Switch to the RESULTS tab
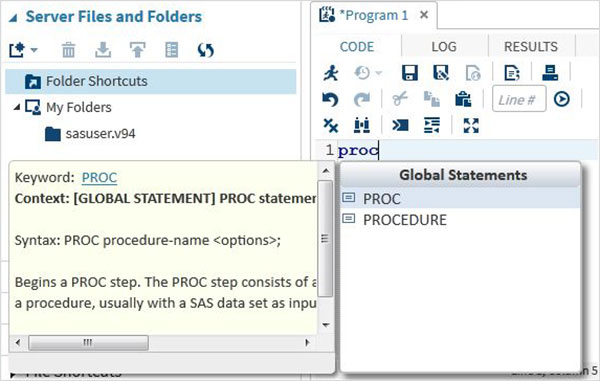 click(x=531, y=47)
